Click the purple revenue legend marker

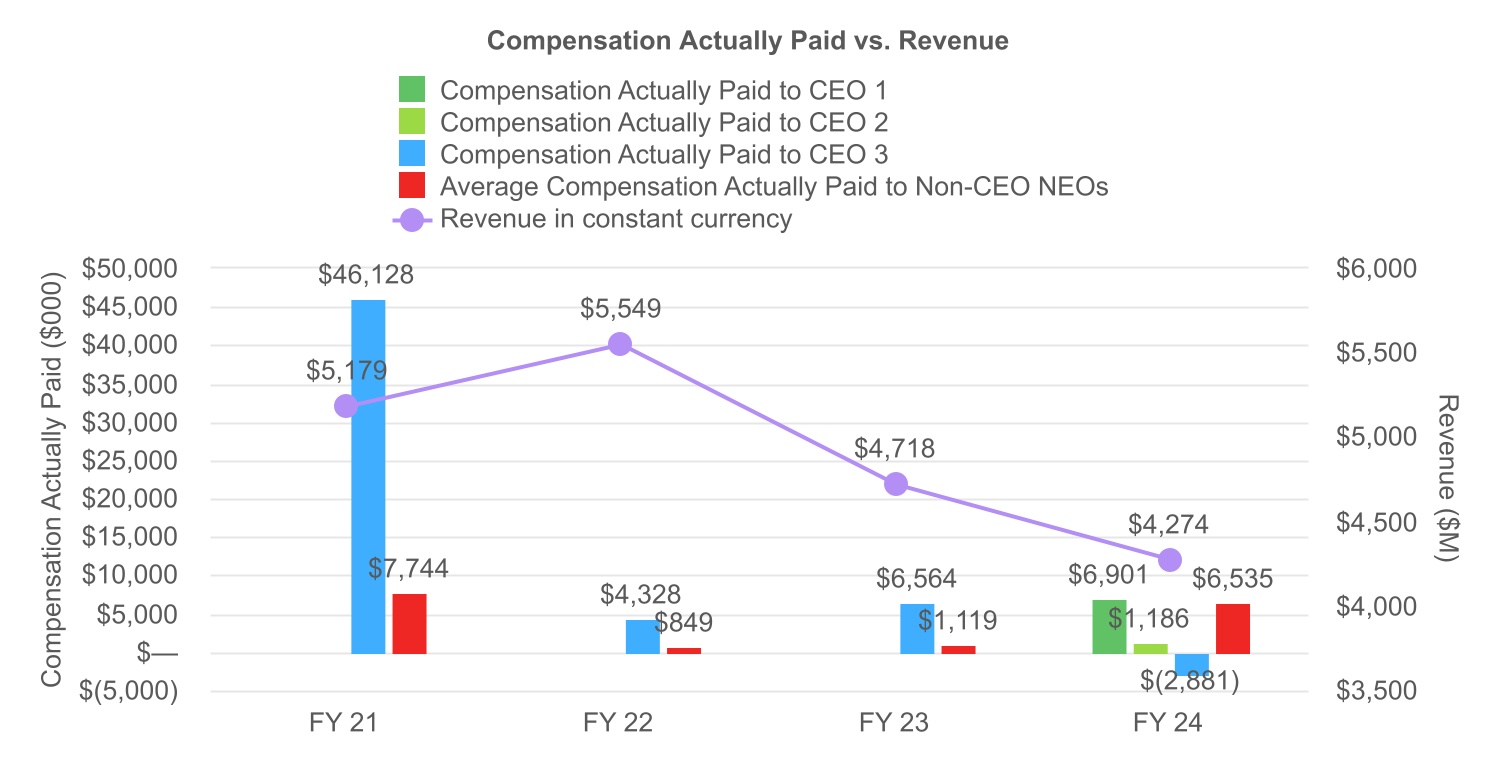point(412,218)
